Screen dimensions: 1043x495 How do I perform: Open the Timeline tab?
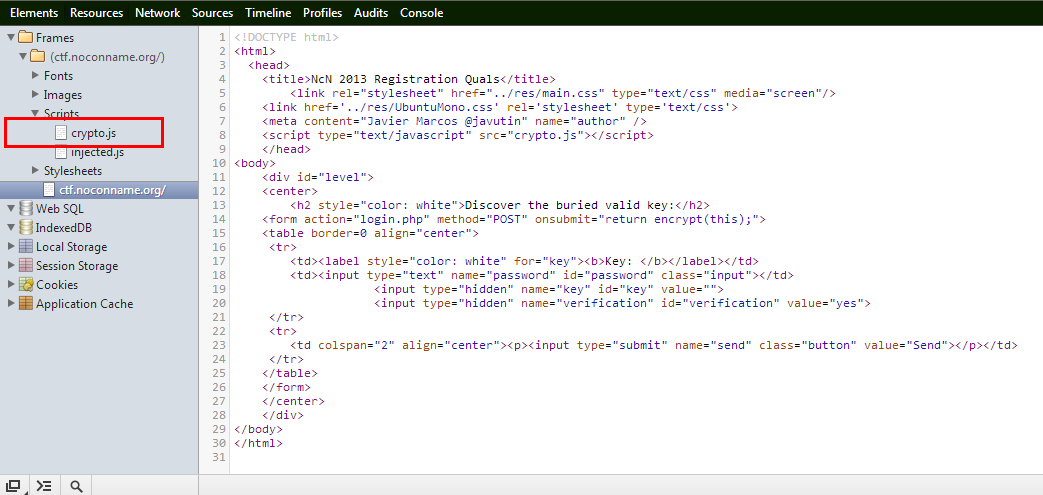[x=268, y=13]
